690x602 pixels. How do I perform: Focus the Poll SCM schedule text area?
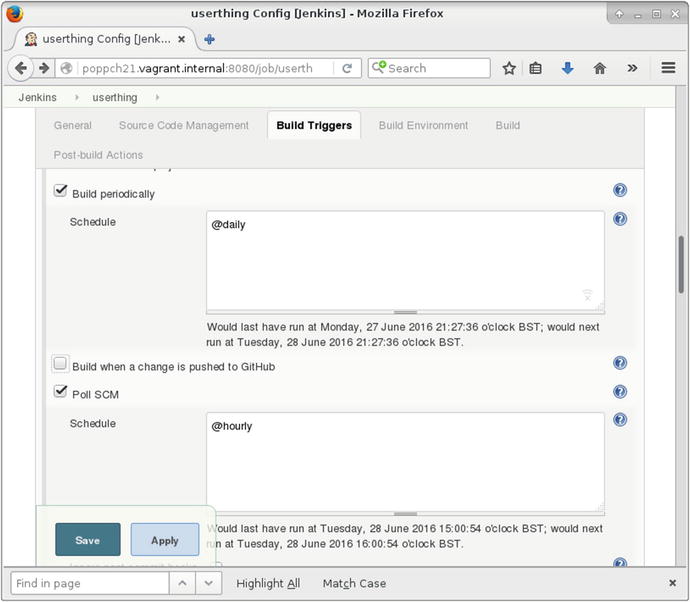pos(405,462)
